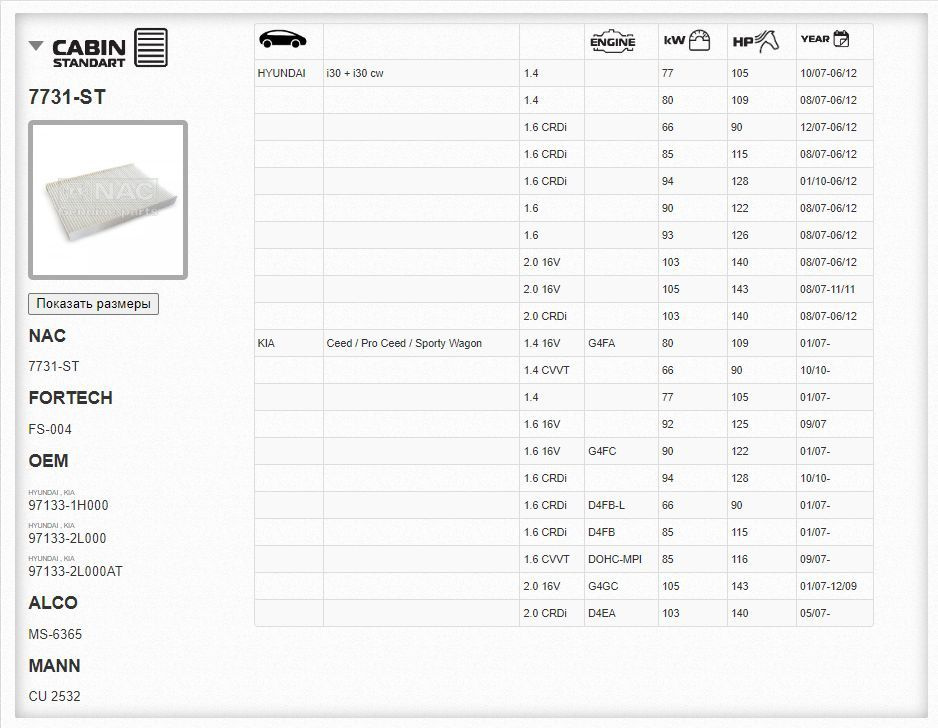Click the year range 08/07-11/11
Image resolution: width=938 pixels, height=728 pixels.
(x=827, y=290)
